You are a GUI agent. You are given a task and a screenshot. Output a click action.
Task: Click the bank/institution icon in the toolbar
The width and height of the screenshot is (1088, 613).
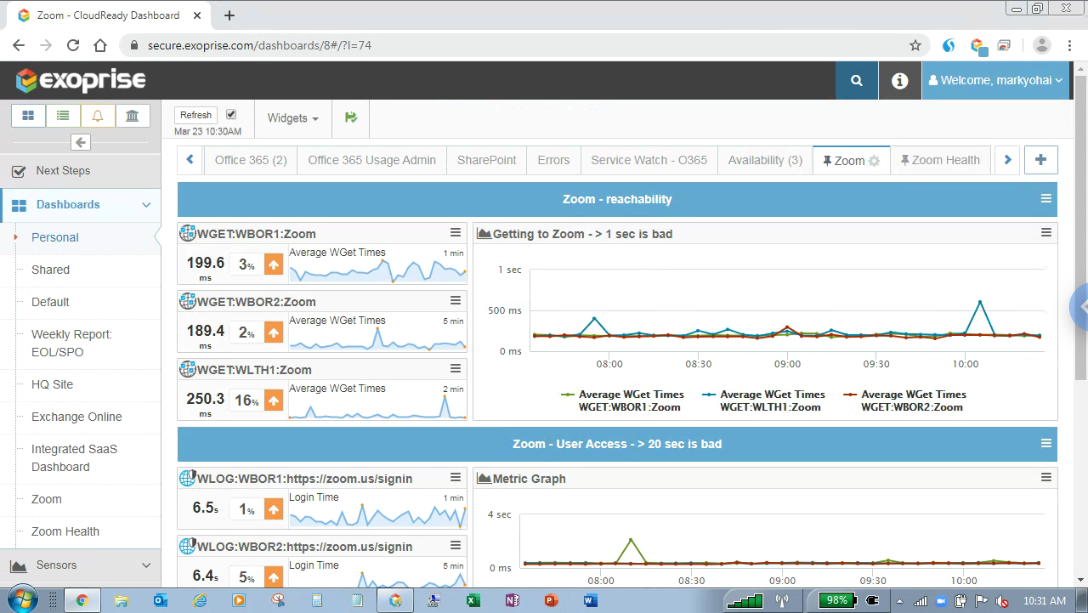pos(131,115)
